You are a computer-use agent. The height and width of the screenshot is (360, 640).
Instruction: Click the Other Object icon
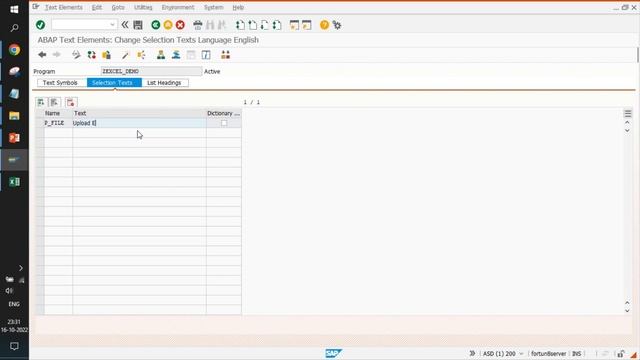click(x=106, y=55)
